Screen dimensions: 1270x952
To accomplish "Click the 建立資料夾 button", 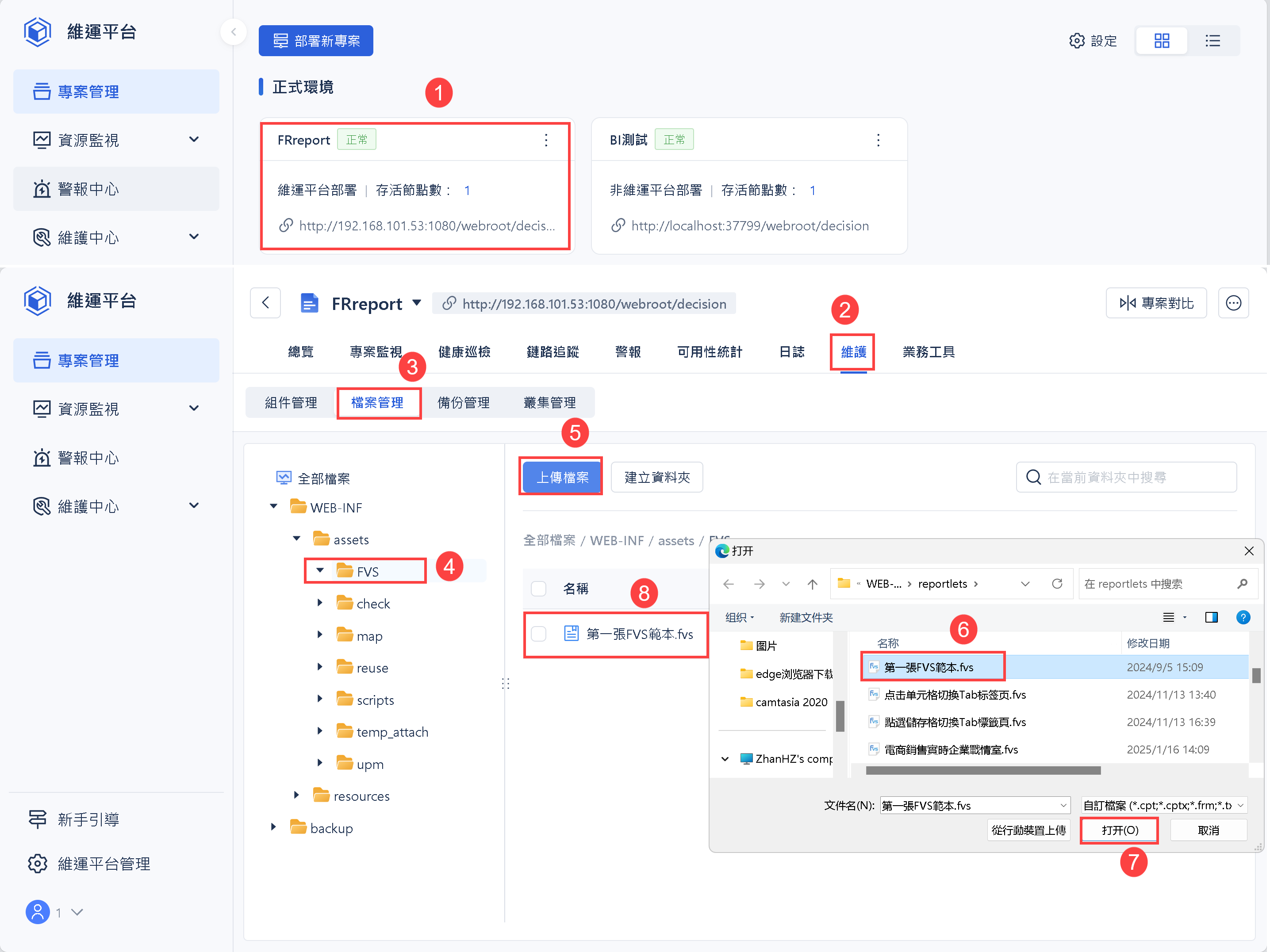I will click(657, 478).
